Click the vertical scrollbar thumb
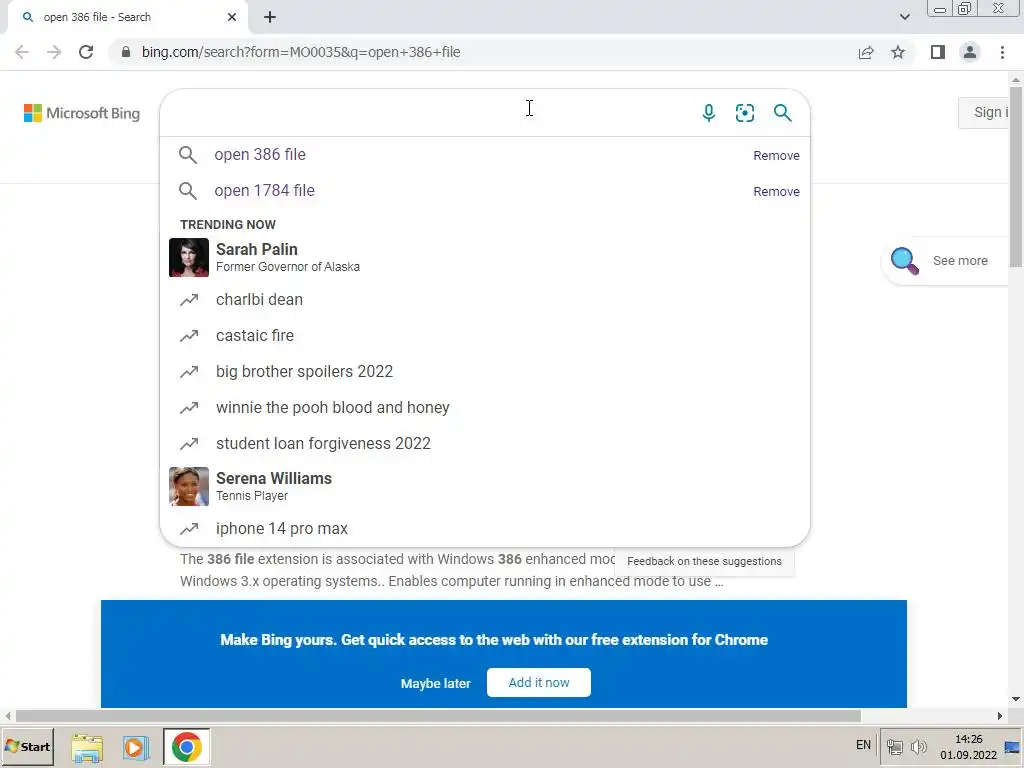 (1016, 176)
